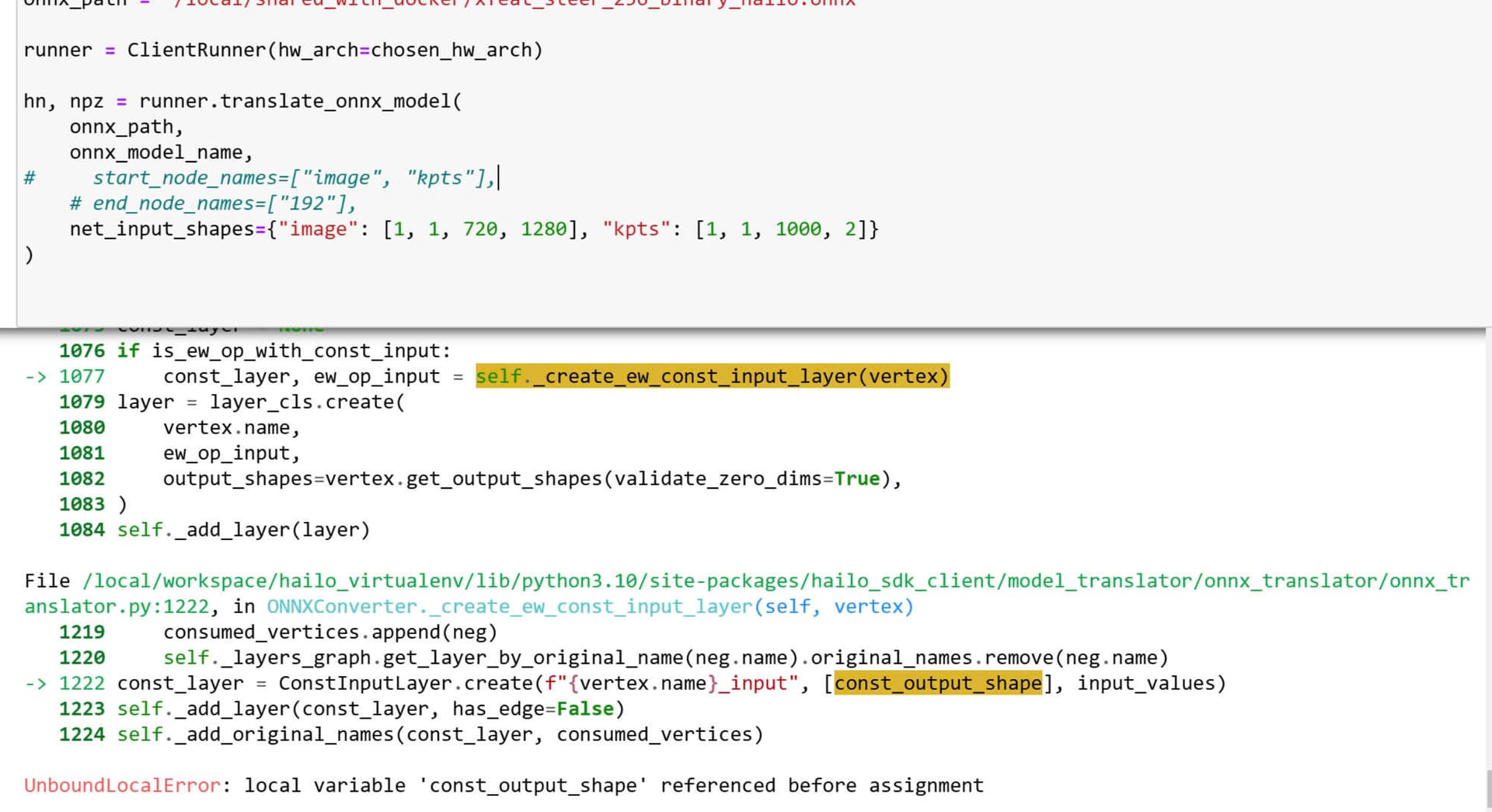This screenshot has width=1492, height=812.
Task: Click the highlighted const_output_shape variable
Action: point(937,684)
